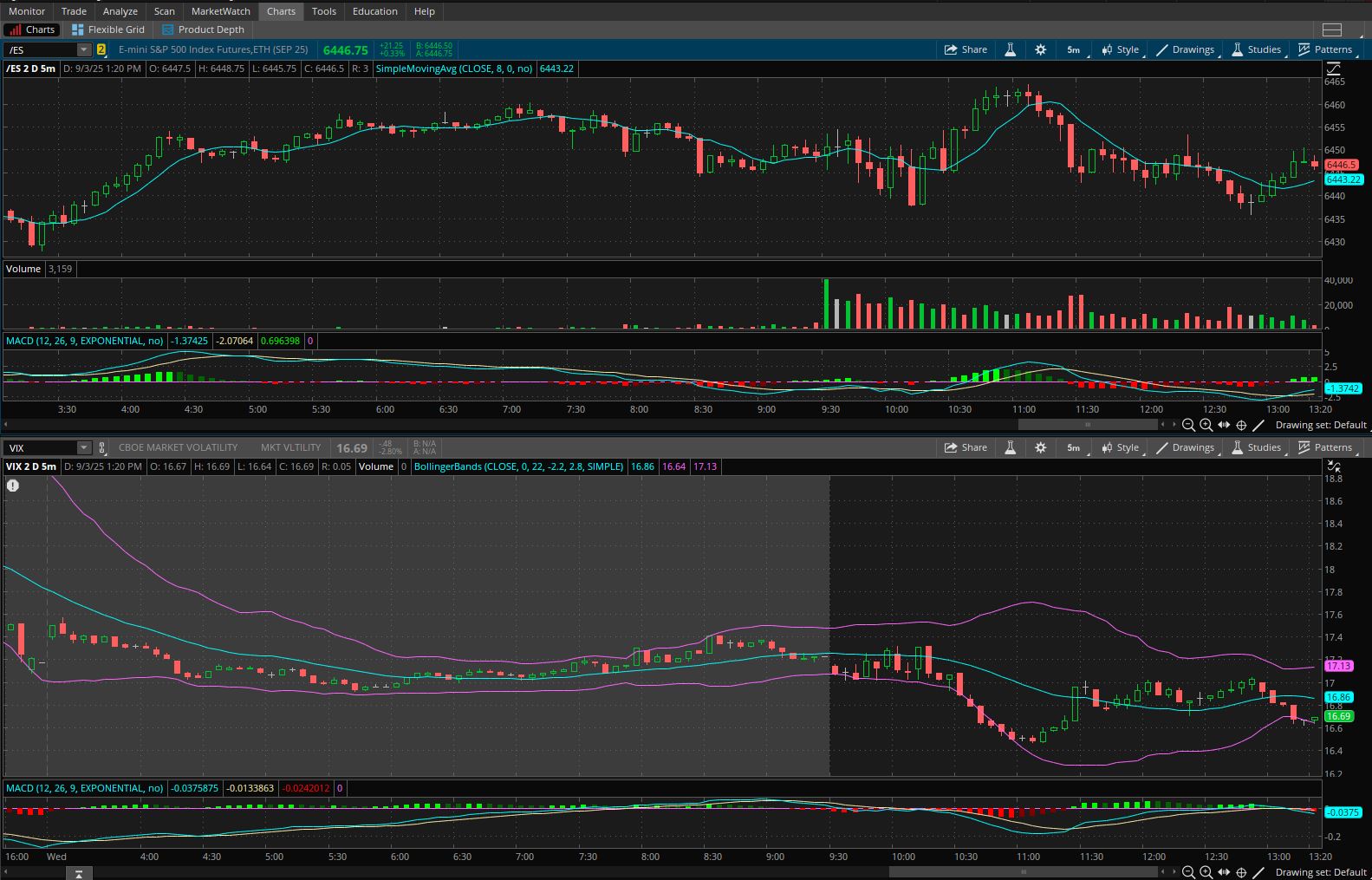Activate crosshair tool on VIX chart
The image size is (1372, 880).
click(1241, 872)
